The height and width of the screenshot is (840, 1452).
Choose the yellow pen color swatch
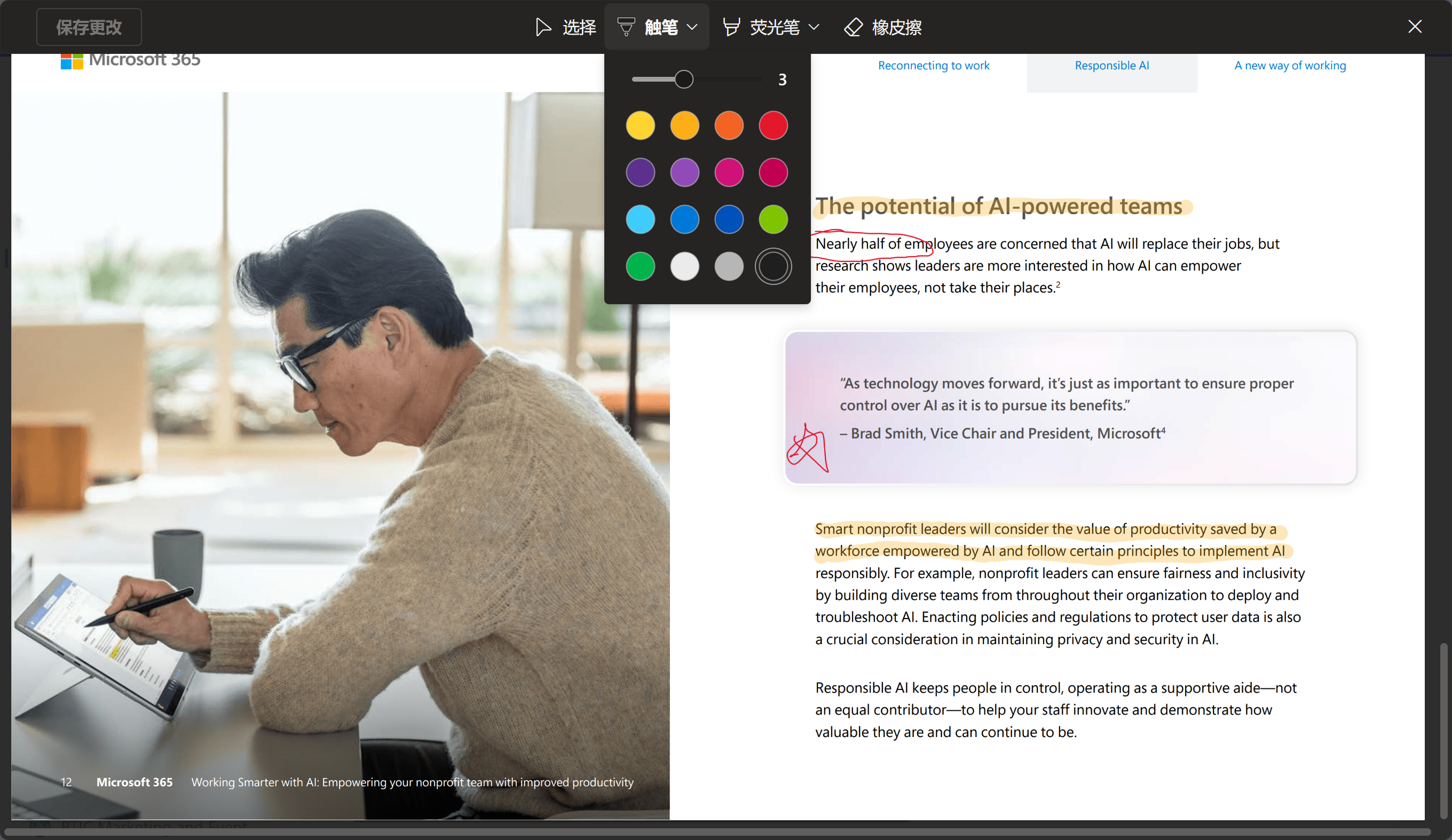tap(640, 125)
